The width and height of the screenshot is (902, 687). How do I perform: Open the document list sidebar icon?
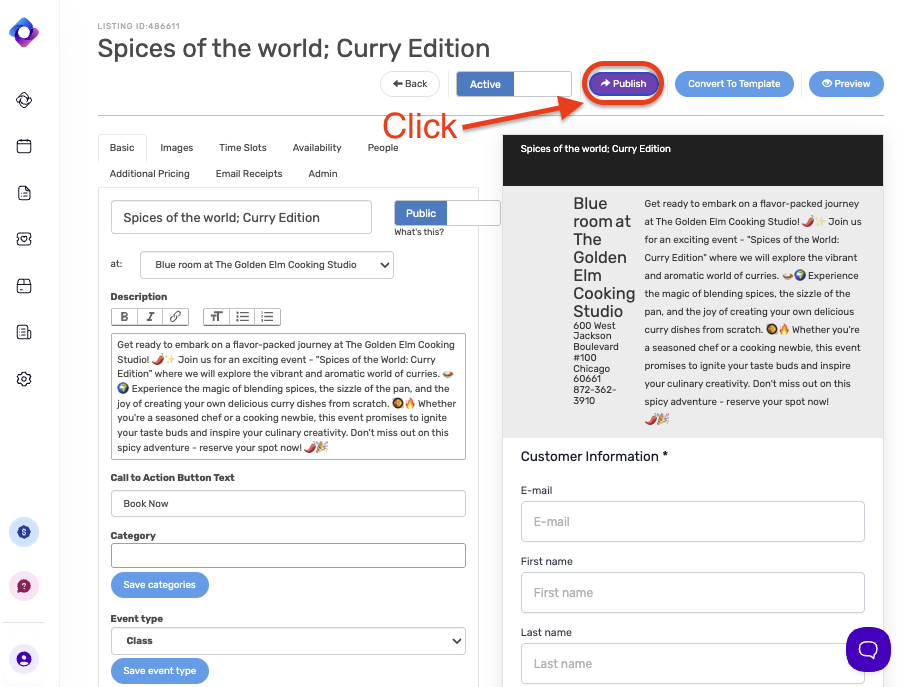[24, 193]
